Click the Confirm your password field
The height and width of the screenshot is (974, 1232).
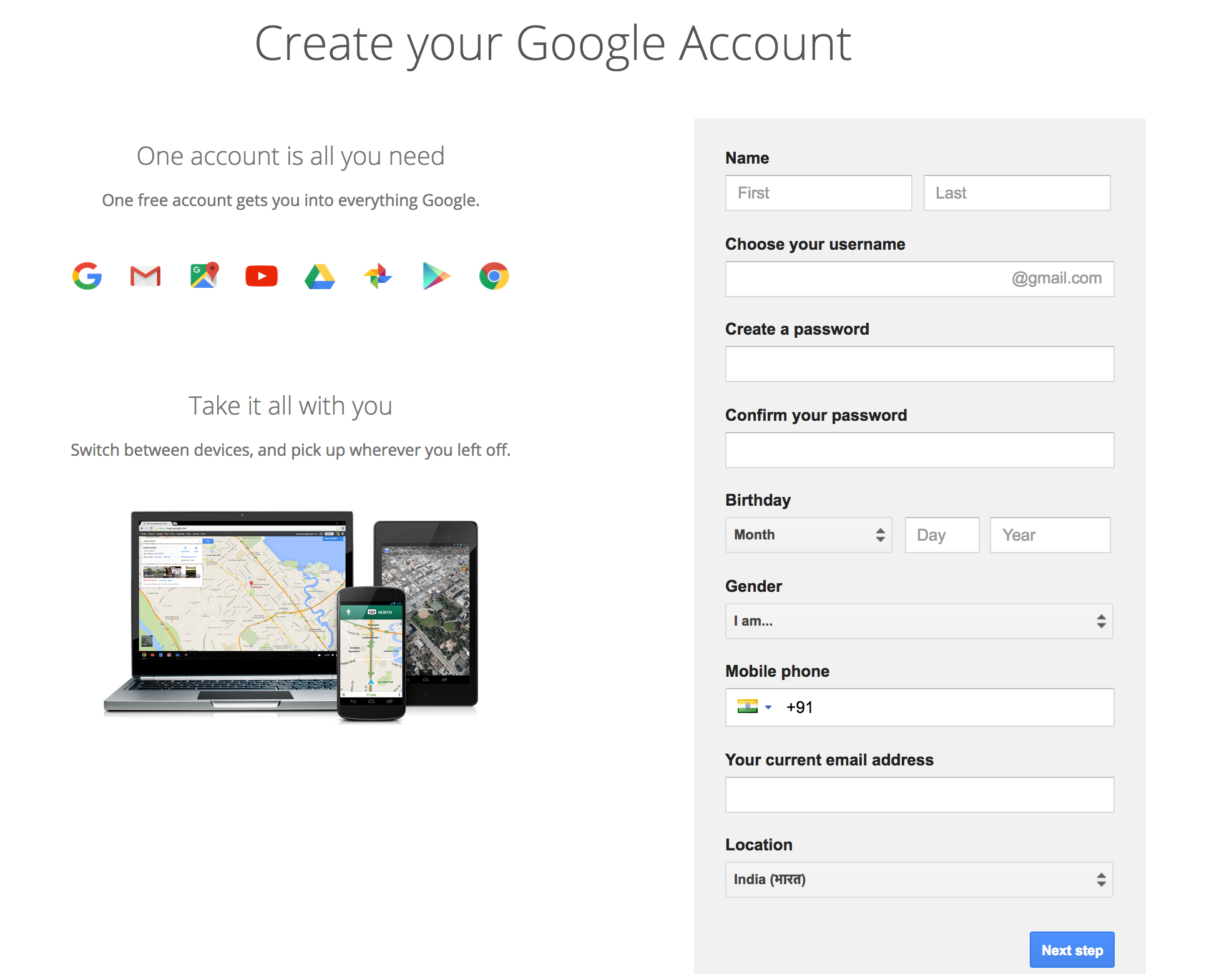[920, 450]
